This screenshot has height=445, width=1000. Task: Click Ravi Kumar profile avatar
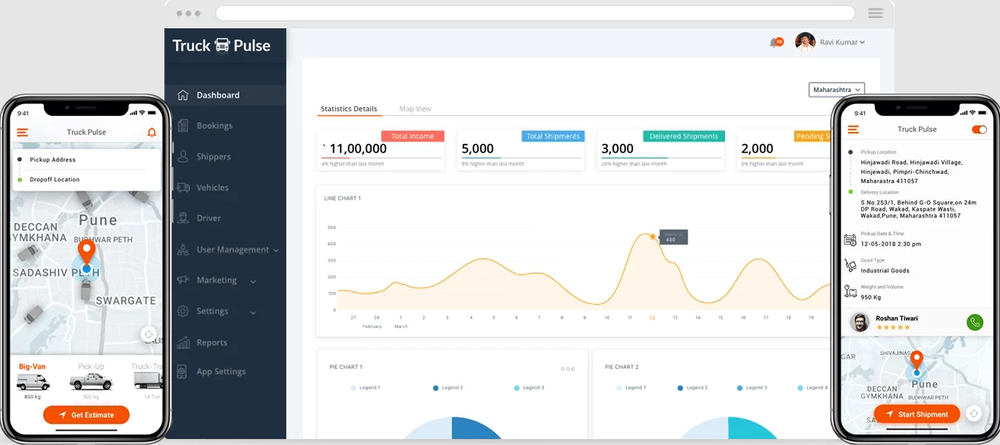[x=805, y=42]
